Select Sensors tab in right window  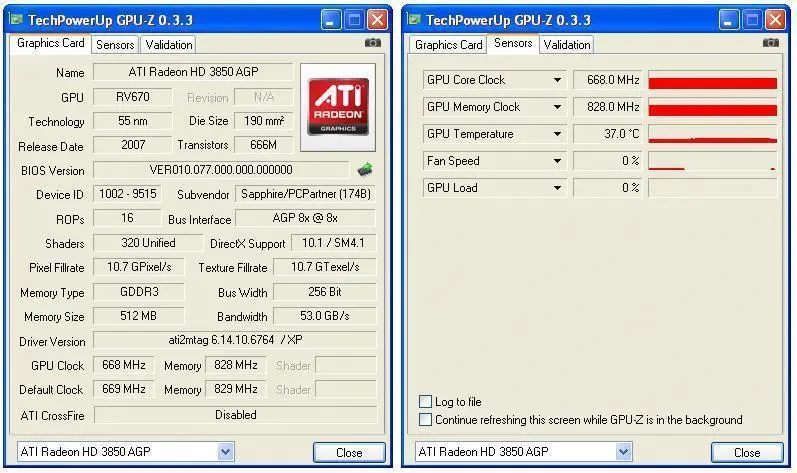(x=513, y=43)
